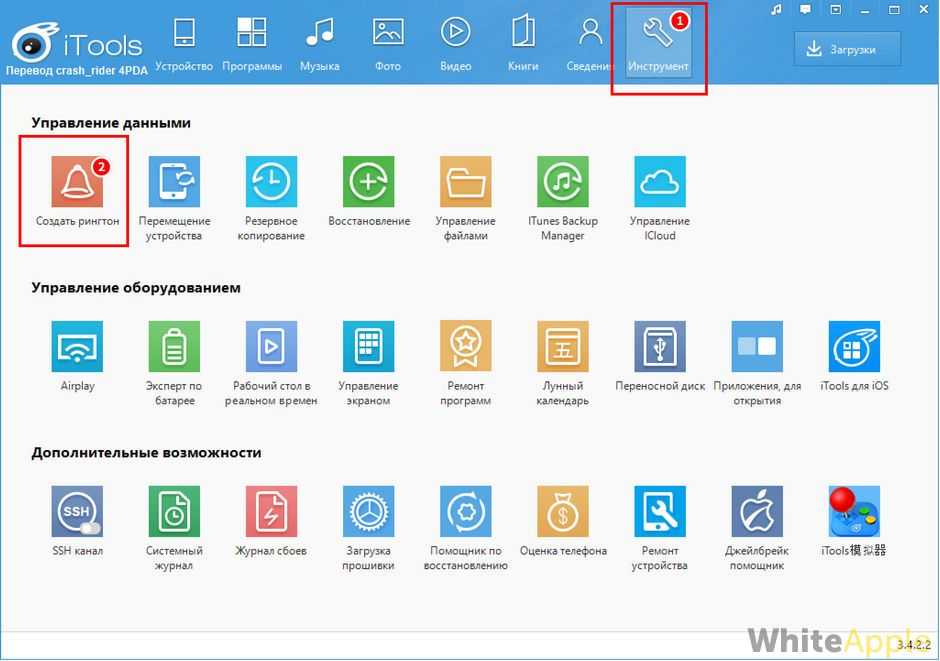Open Управление файлами file manager
Image resolution: width=940 pixels, height=661 pixels.
pos(465,182)
